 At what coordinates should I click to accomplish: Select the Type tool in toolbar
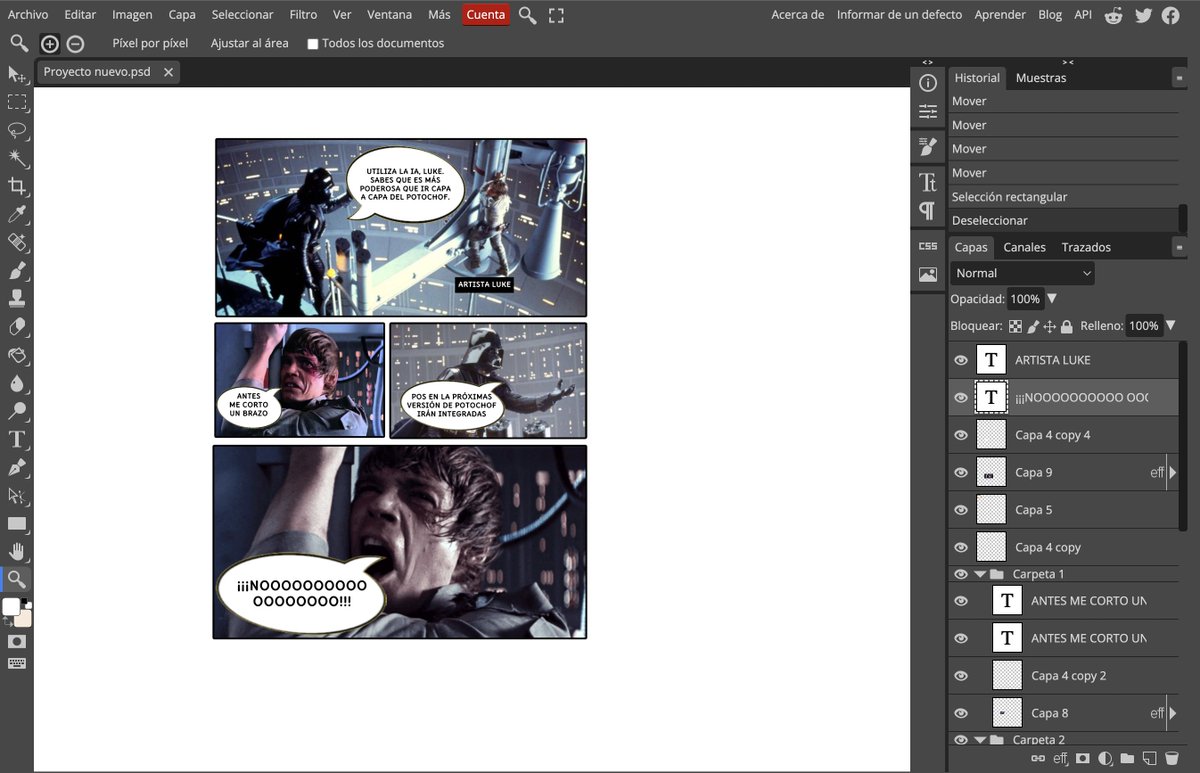(17, 439)
